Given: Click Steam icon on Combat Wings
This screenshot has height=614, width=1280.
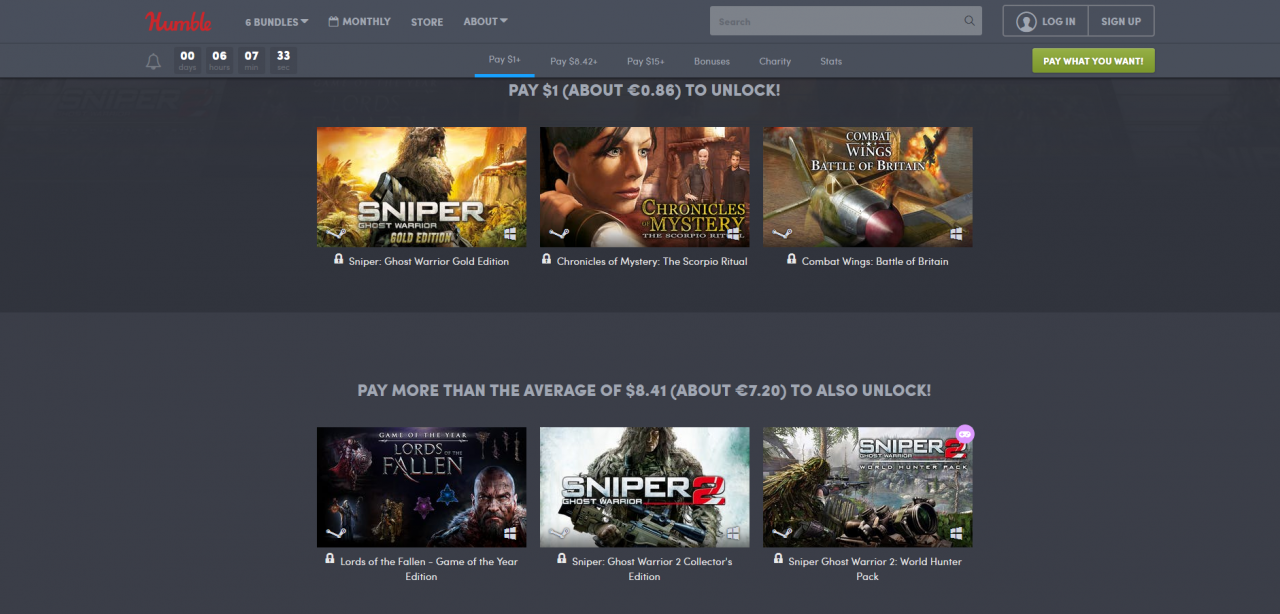Looking at the screenshot, I should click(782, 234).
